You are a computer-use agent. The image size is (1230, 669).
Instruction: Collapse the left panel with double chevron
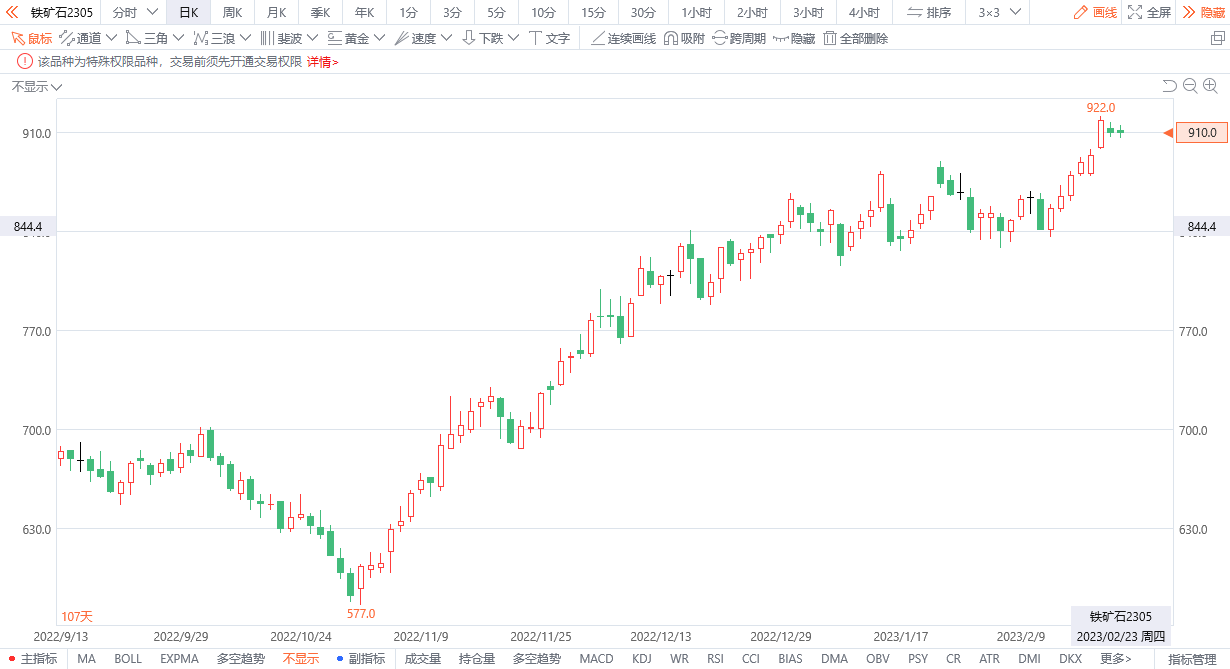pyautogui.click(x=13, y=12)
